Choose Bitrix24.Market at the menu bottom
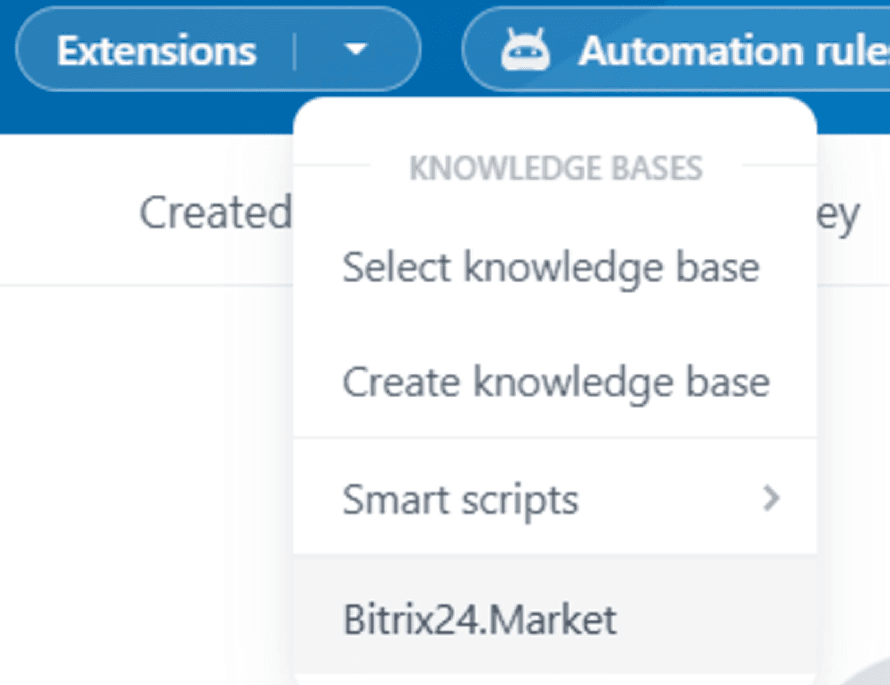The height and width of the screenshot is (685, 890). [480, 619]
